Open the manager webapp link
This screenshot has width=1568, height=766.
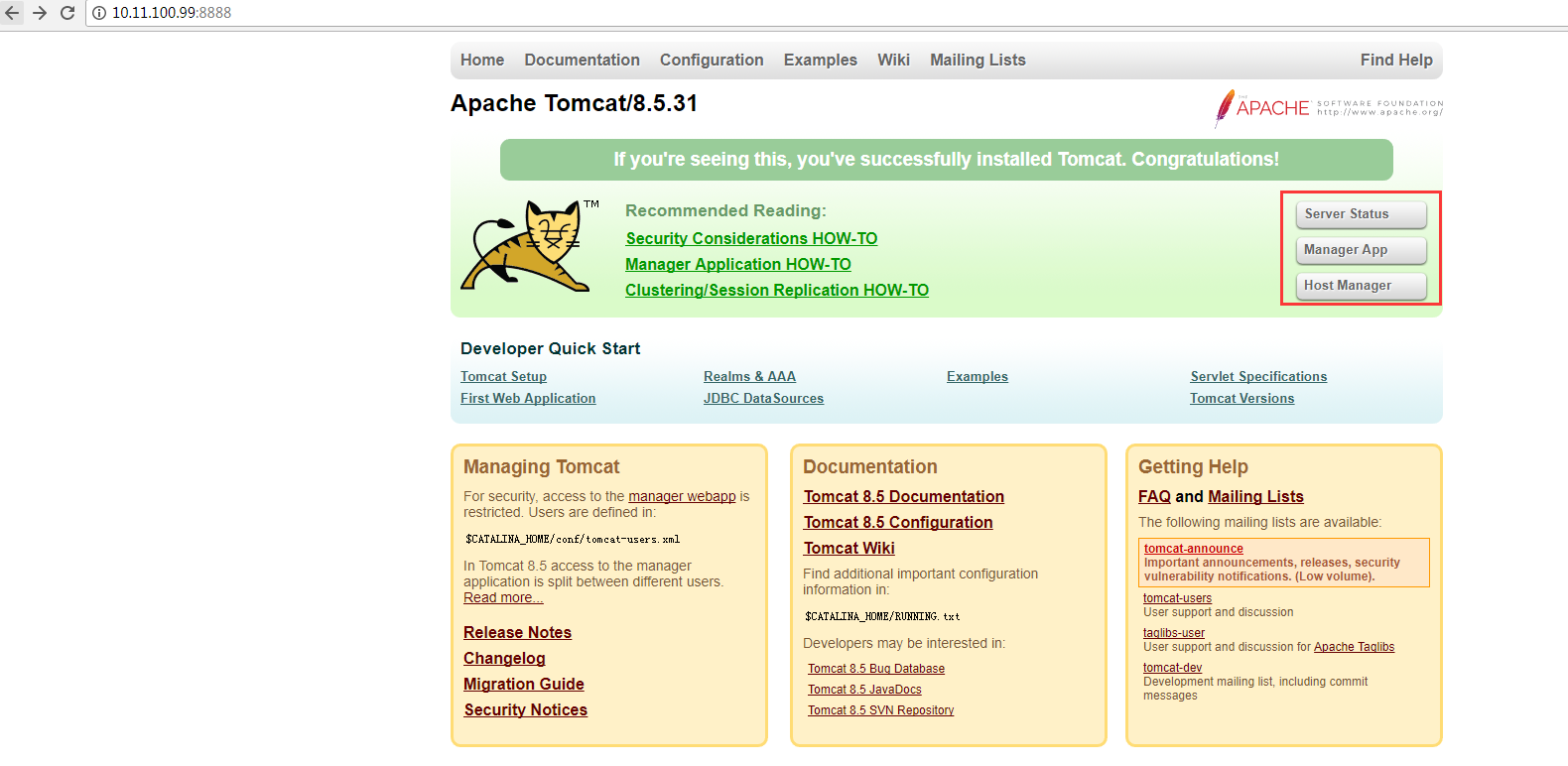[x=682, y=496]
